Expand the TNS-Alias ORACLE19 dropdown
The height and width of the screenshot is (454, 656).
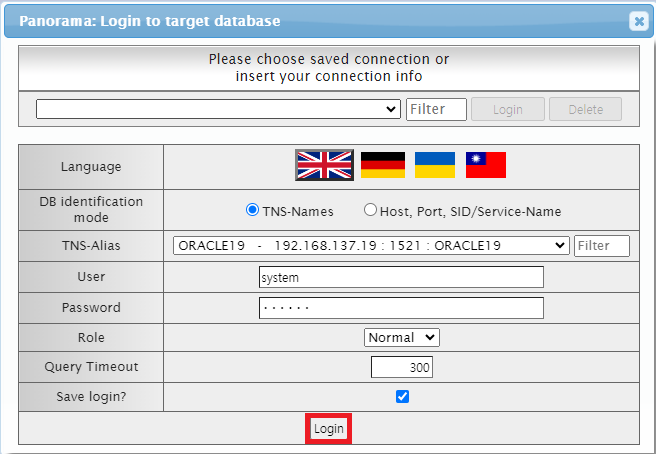371,246
